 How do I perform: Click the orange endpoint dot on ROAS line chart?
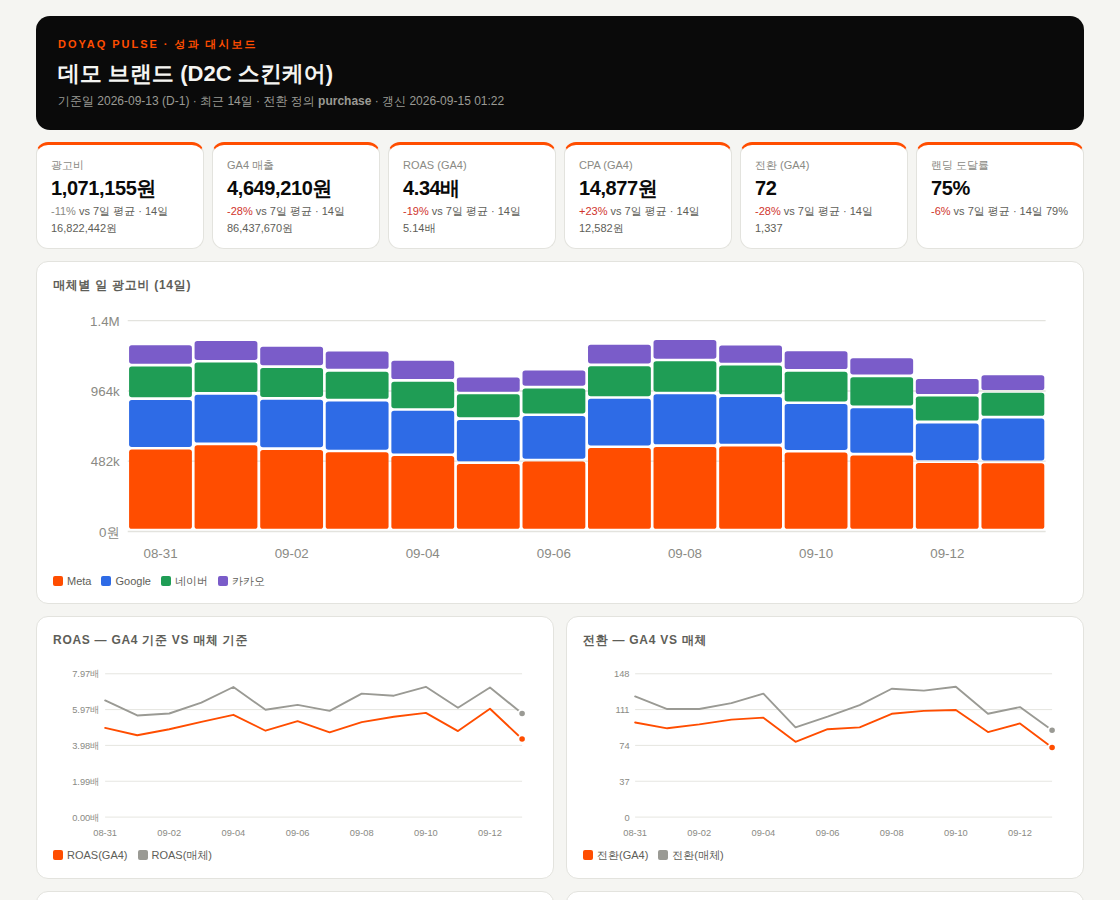point(522,739)
